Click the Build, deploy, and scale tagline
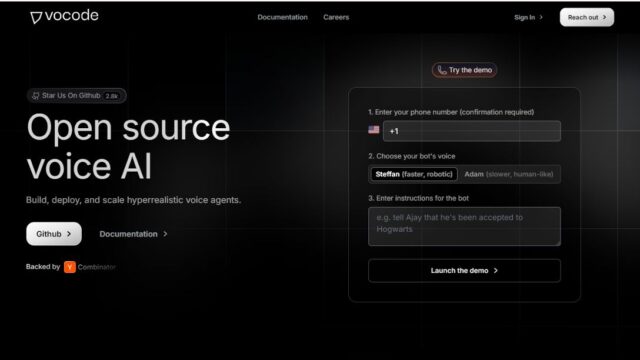640x360 pixels. point(133,200)
